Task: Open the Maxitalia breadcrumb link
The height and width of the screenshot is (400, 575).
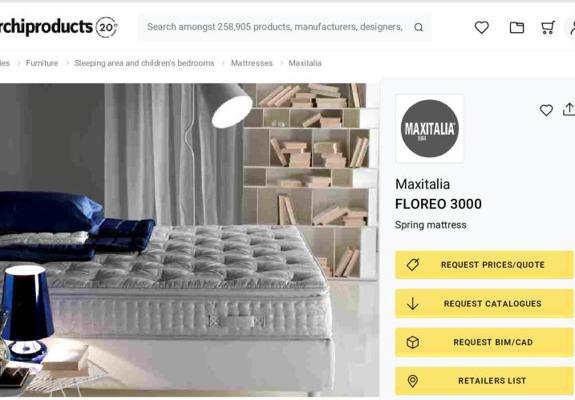Action: [305, 63]
